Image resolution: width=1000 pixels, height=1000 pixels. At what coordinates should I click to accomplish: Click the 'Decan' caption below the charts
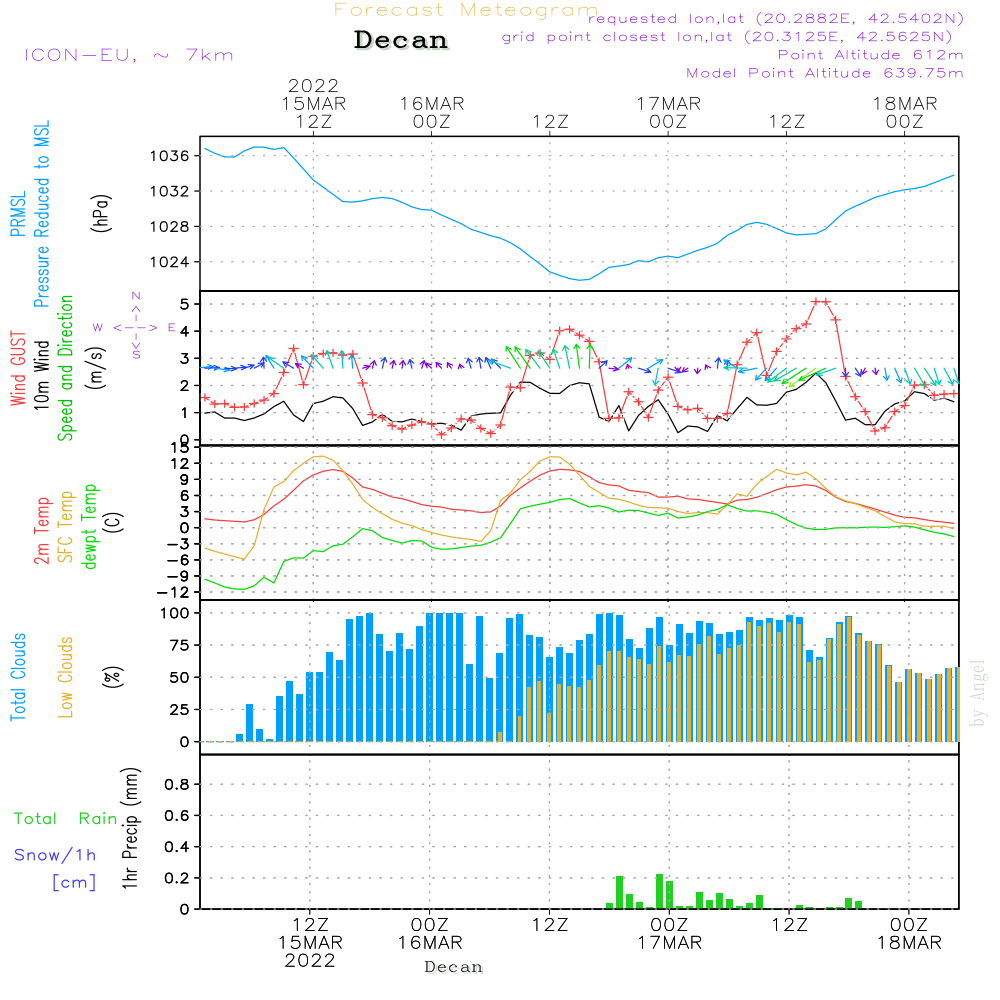click(x=453, y=967)
